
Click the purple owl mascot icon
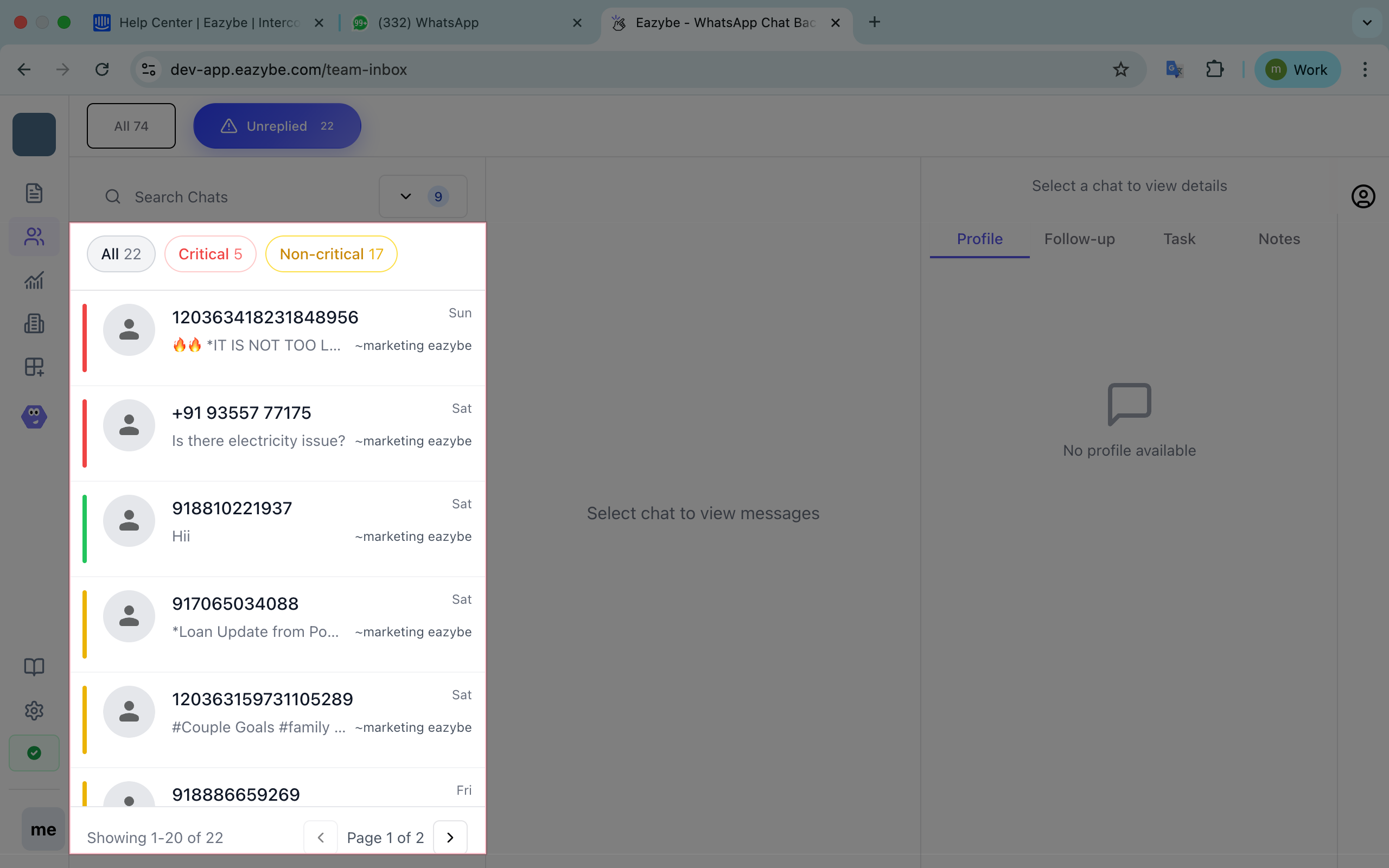[34, 416]
